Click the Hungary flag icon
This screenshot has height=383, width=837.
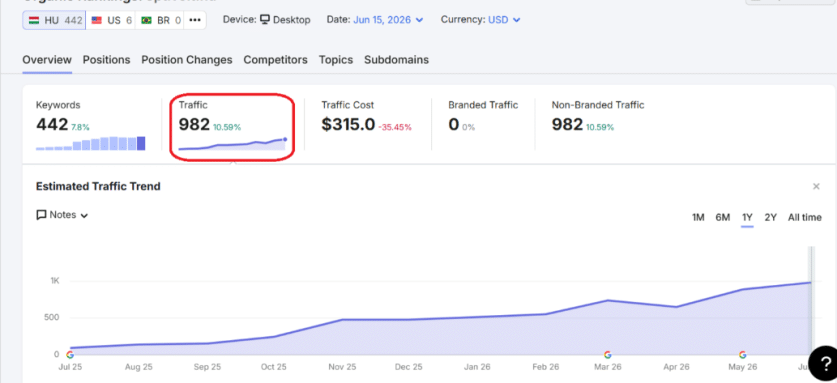pyautogui.click(x=34, y=20)
